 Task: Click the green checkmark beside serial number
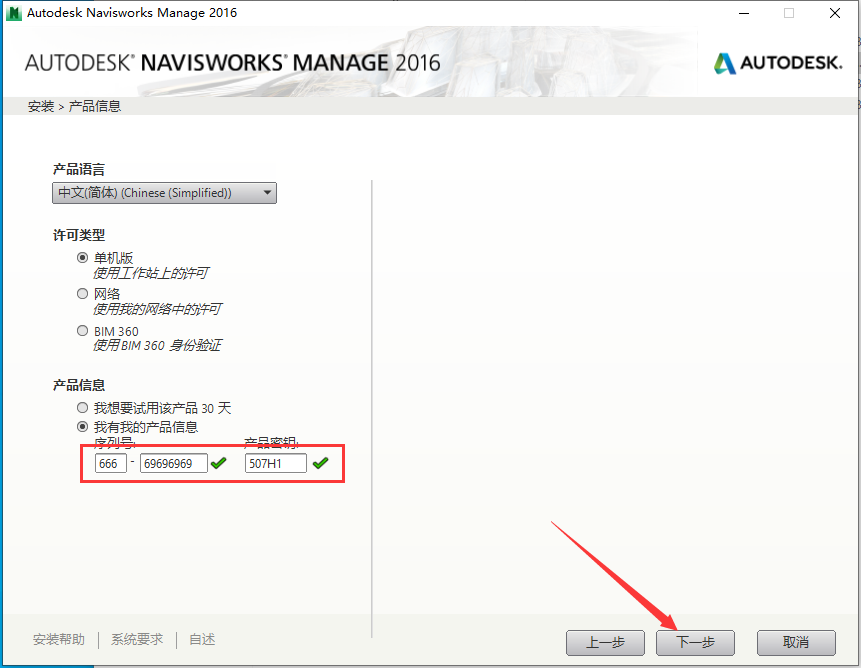(219, 463)
